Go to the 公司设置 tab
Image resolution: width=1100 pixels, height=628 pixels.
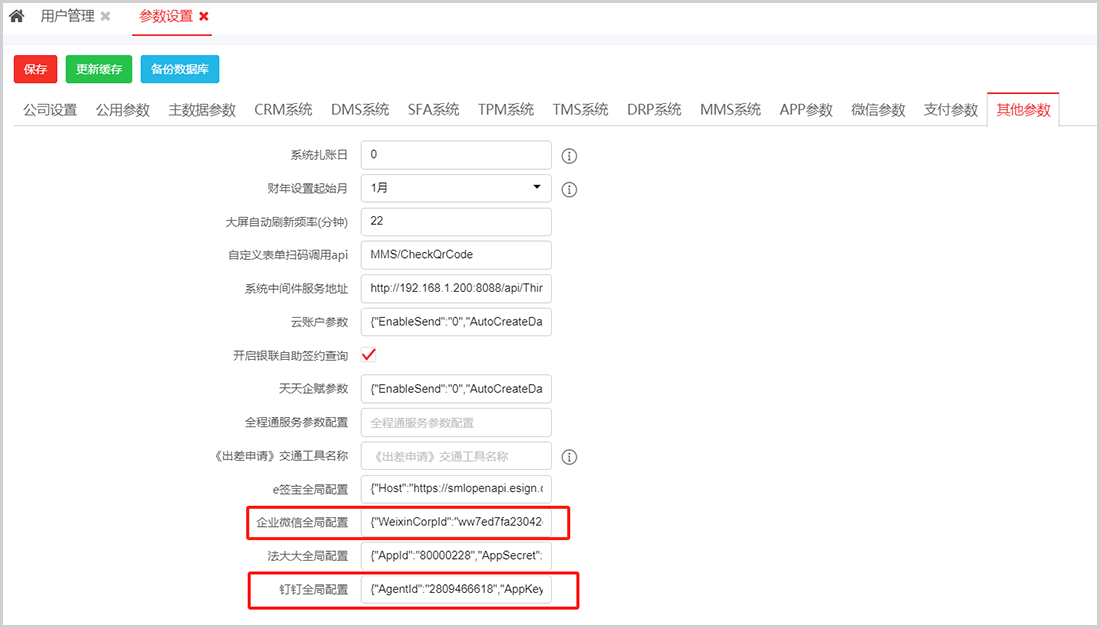click(x=50, y=110)
